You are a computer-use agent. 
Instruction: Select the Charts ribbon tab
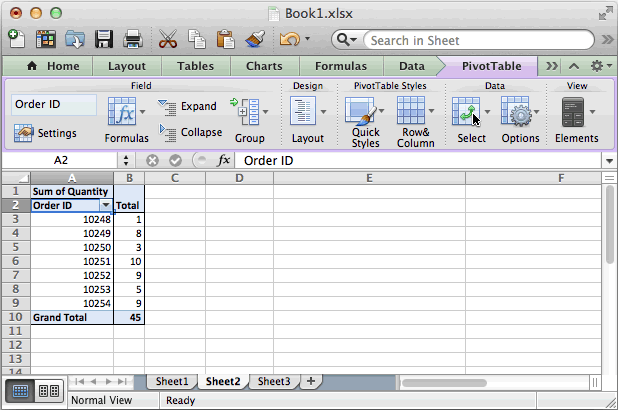[x=264, y=66]
